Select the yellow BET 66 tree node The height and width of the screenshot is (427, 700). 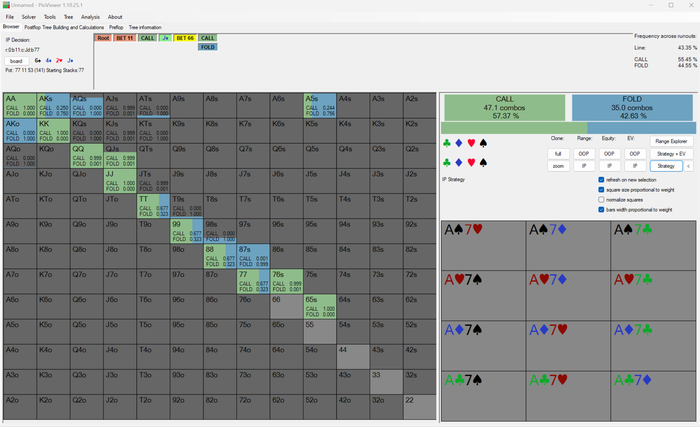click(x=185, y=38)
